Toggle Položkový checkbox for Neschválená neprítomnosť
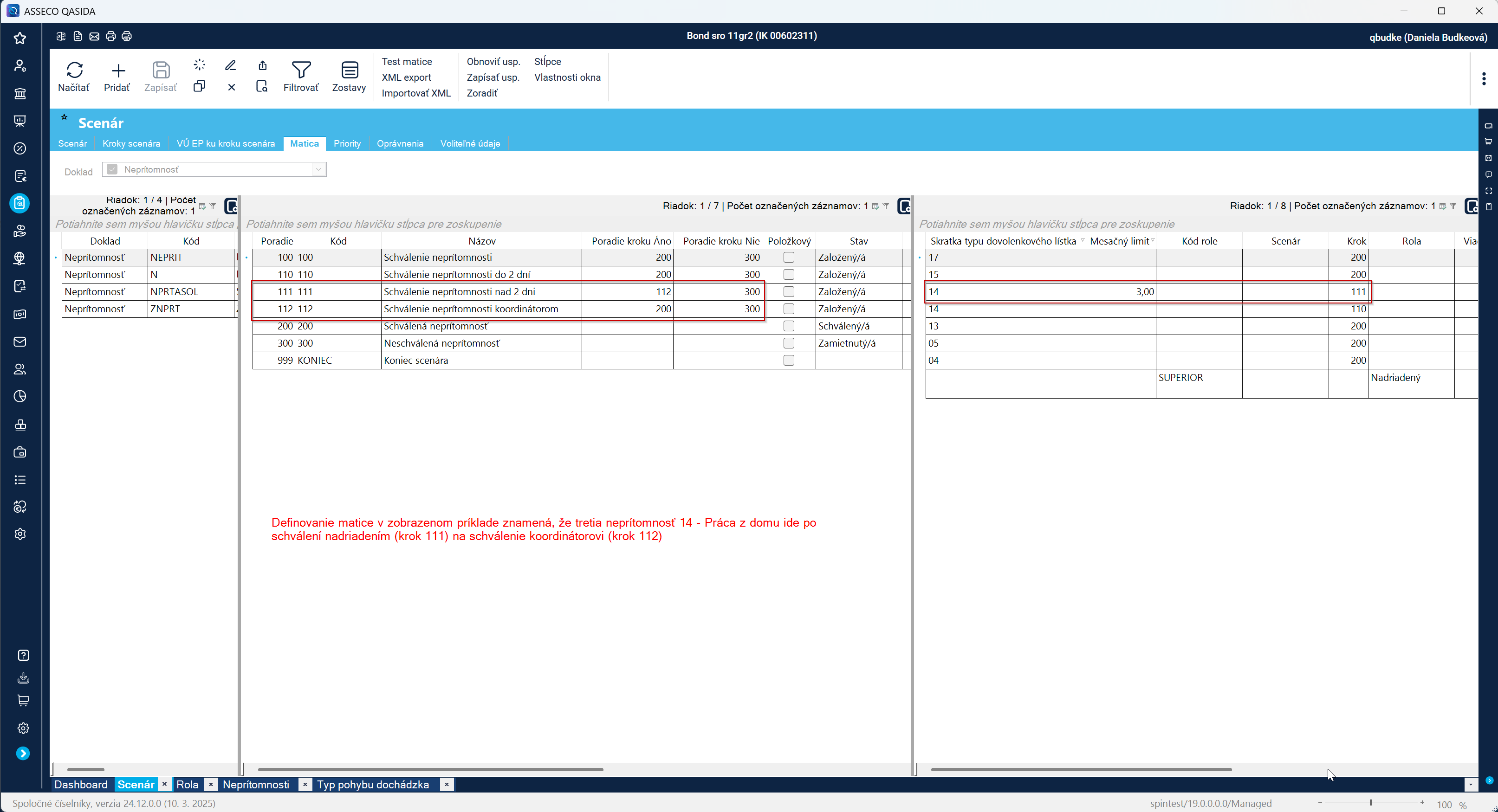This screenshot has width=1498, height=812. [x=789, y=343]
